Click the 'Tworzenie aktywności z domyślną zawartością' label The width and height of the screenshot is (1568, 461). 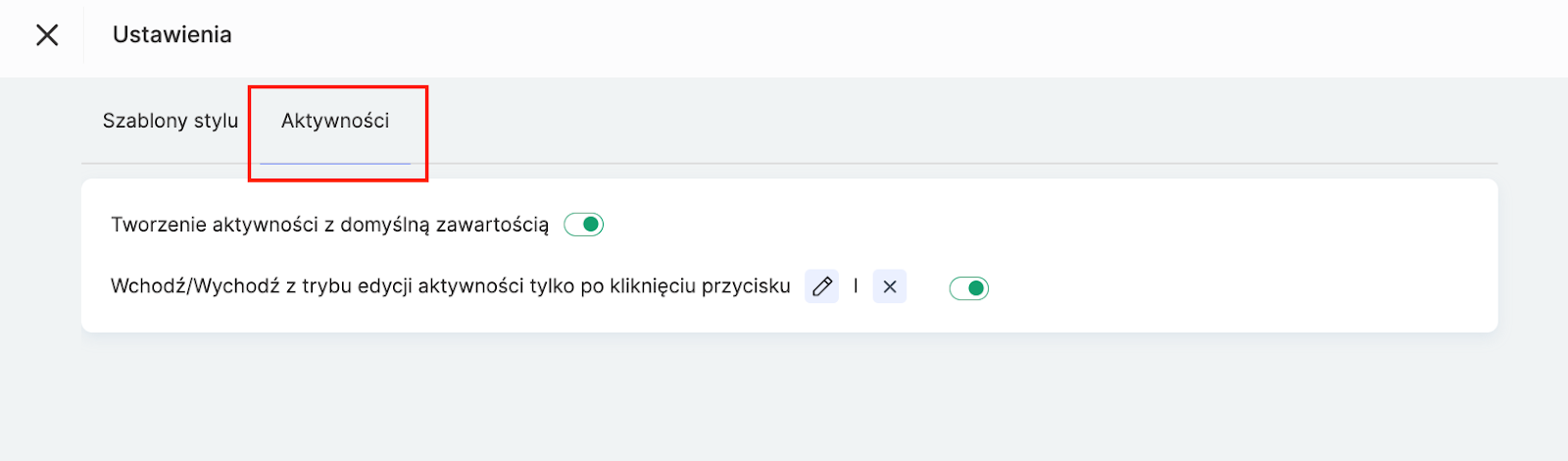click(x=329, y=225)
